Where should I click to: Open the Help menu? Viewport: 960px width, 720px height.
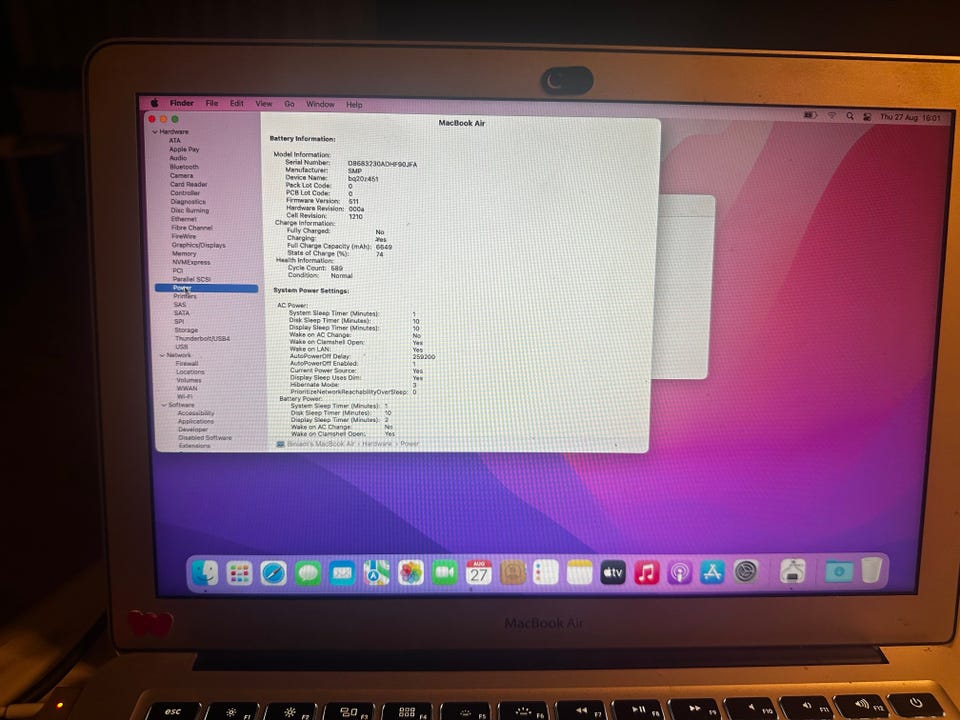point(354,105)
